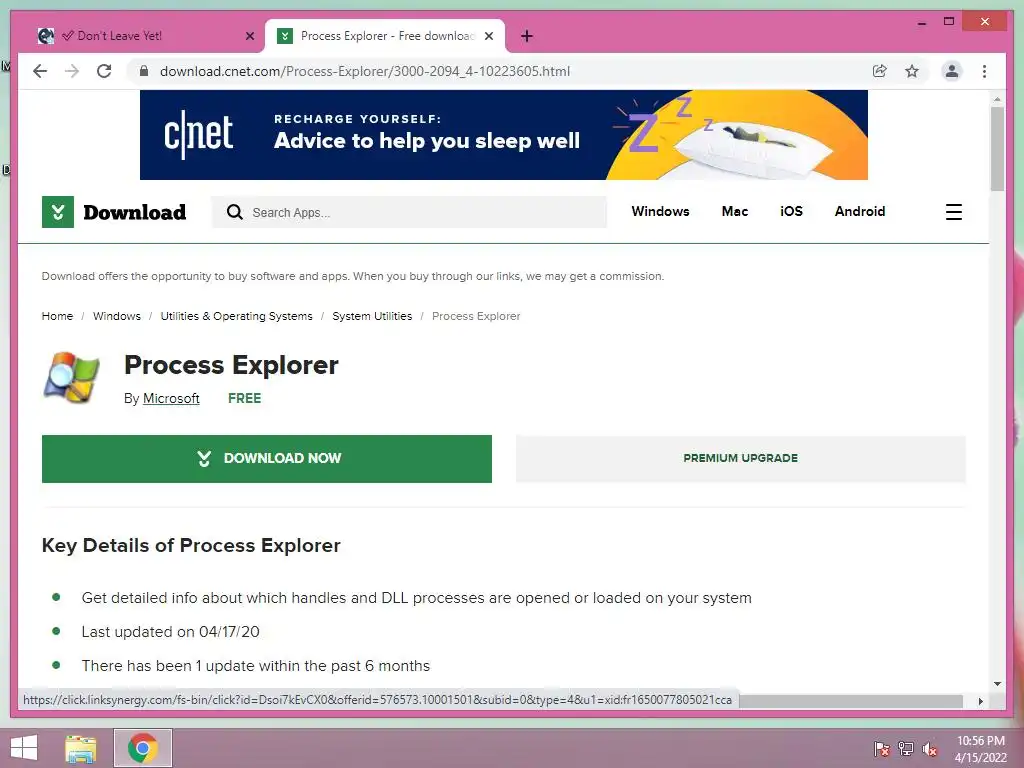
Task: Click the Process Explorer breadcrumb text
Action: coord(476,316)
